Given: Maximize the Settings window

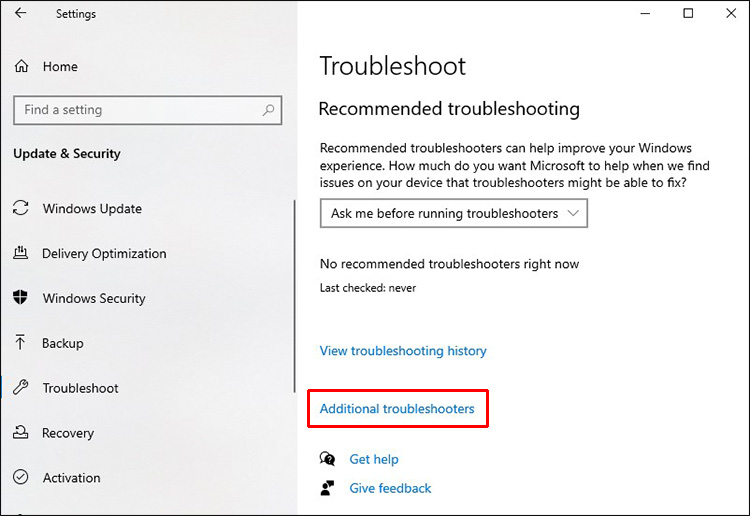Looking at the screenshot, I should [x=688, y=13].
